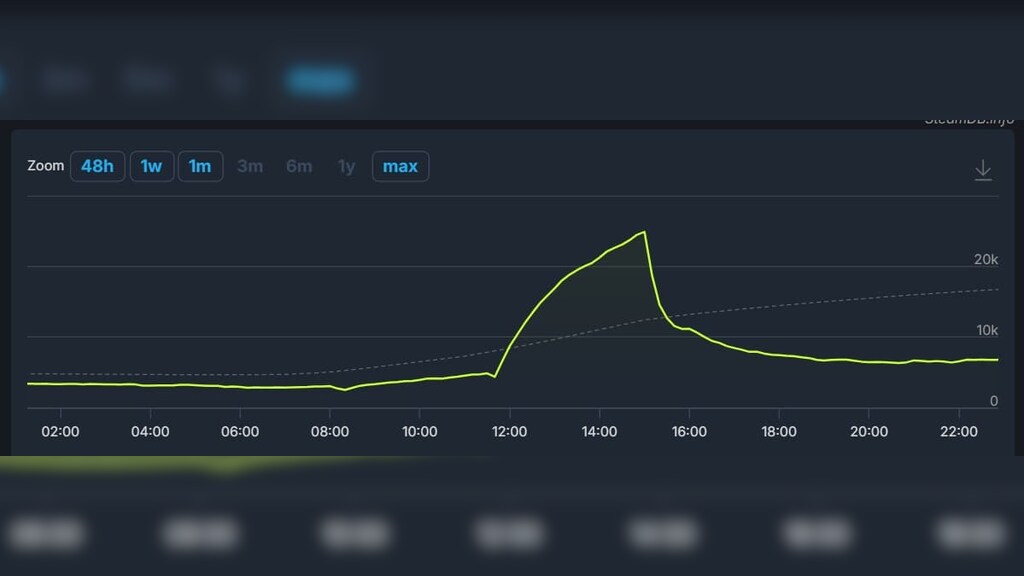Show the max time range
Viewport: 1024px width, 576px height.
tap(400, 166)
